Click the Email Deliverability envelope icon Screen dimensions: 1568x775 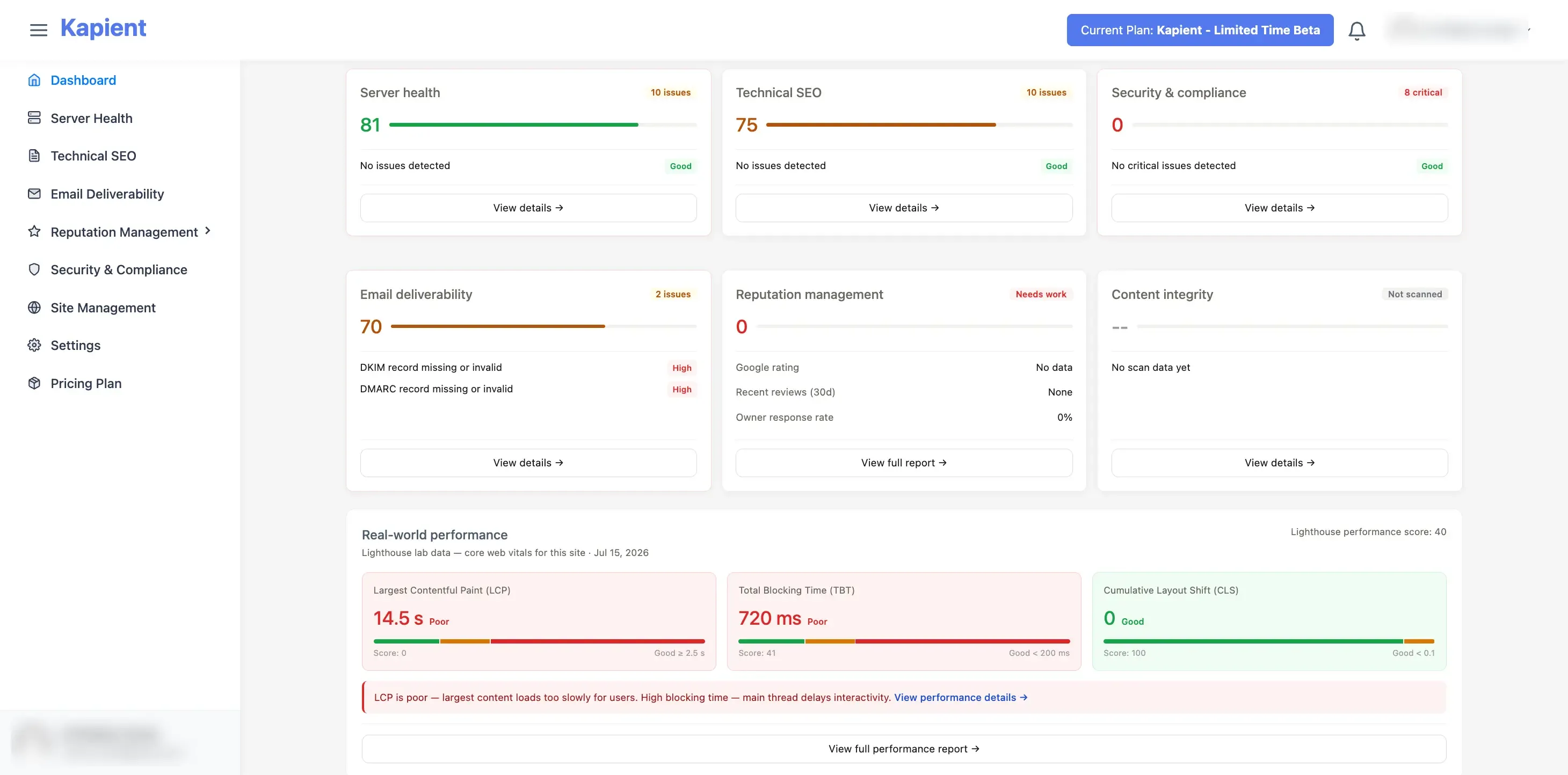coord(35,194)
